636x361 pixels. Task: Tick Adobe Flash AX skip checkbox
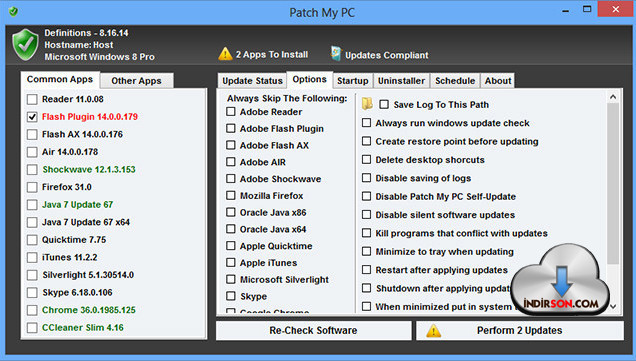[231, 145]
